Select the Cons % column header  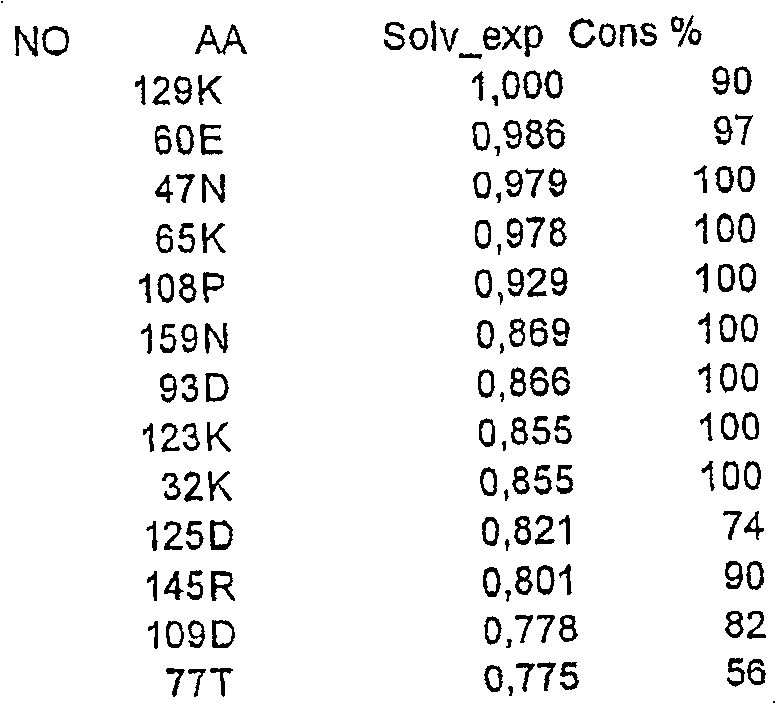click(636, 34)
